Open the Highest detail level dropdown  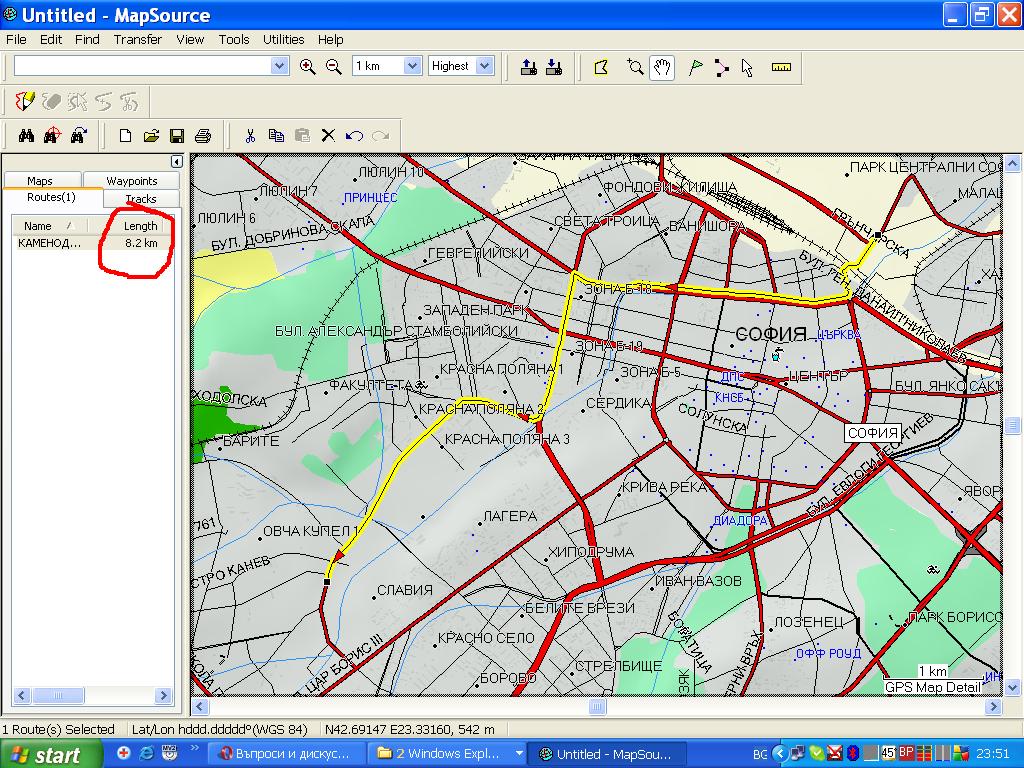point(484,66)
